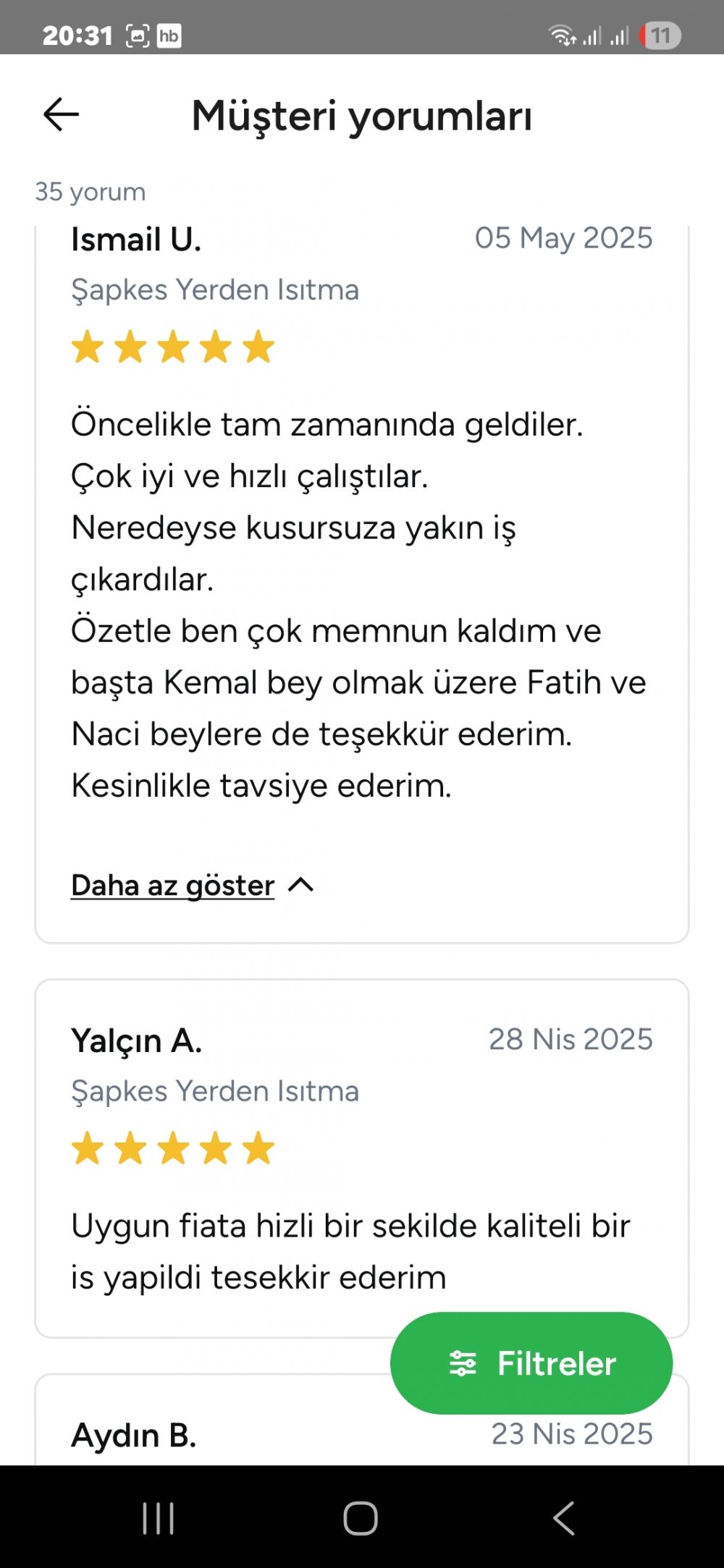Click the chevron beside Daha az göster
Image resolution: width=724 pixels, height=1568 pixels.
pos(301,885)
